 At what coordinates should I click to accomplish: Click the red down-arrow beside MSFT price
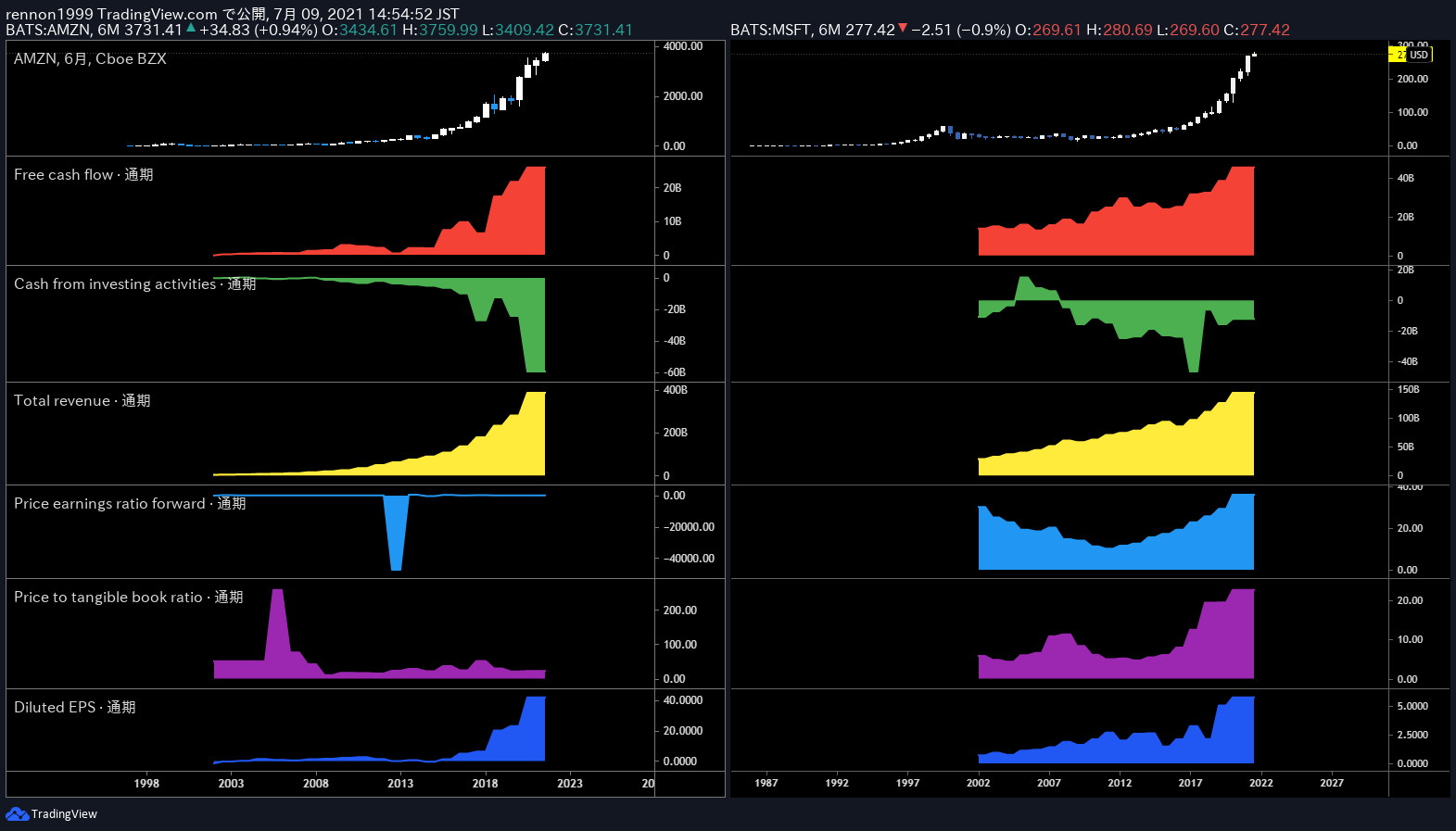pos(903,28)
